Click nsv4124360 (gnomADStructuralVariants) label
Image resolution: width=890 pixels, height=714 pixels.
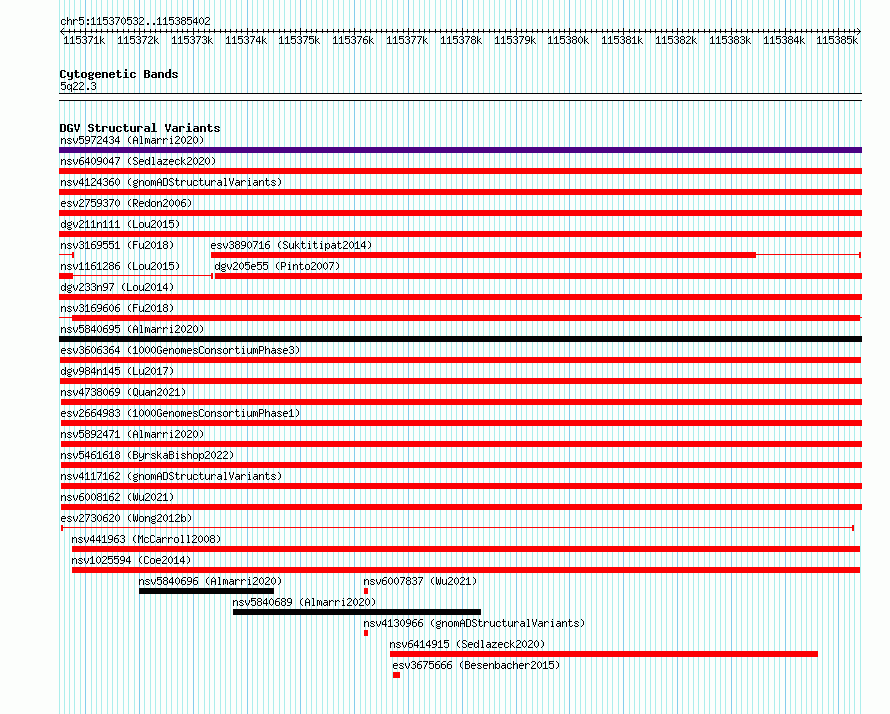pyautogui.click(x=171, y=182)
